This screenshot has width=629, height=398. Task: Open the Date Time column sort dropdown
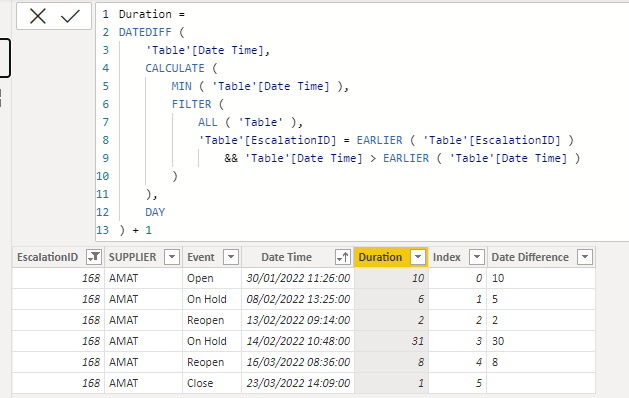343,257
